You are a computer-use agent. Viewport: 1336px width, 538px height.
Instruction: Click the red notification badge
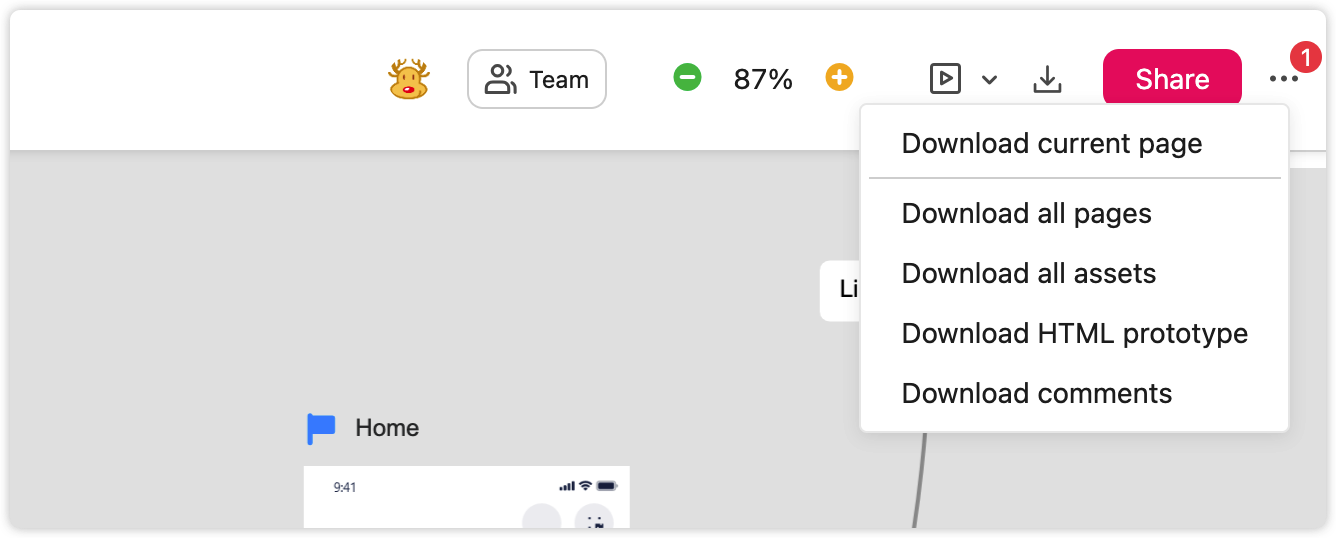coord(1306,58)
